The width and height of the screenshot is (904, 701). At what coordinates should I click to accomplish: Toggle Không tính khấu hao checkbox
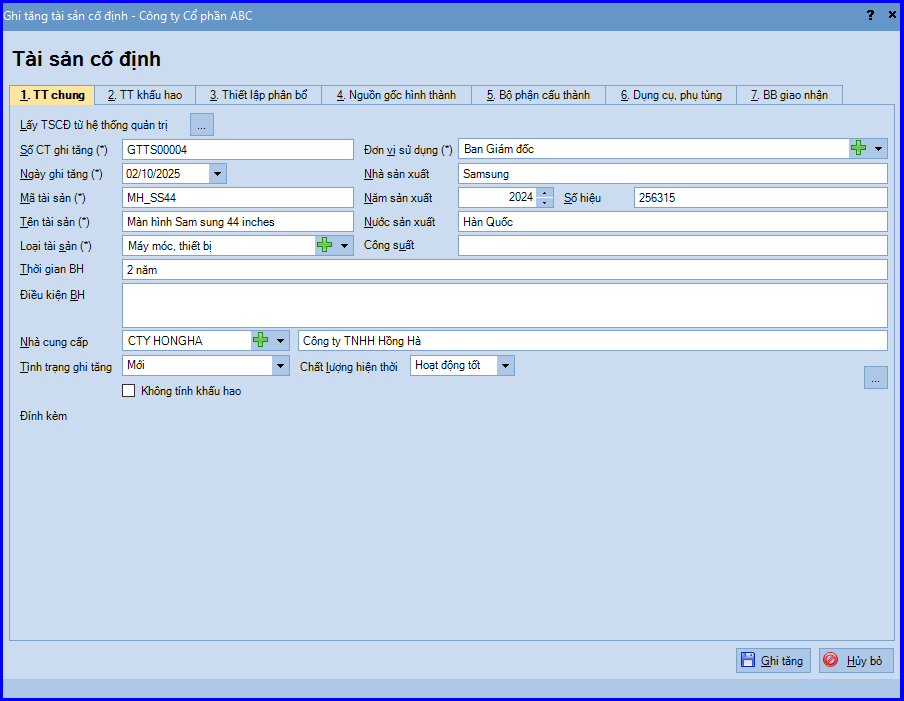click(x=129, y=391)
